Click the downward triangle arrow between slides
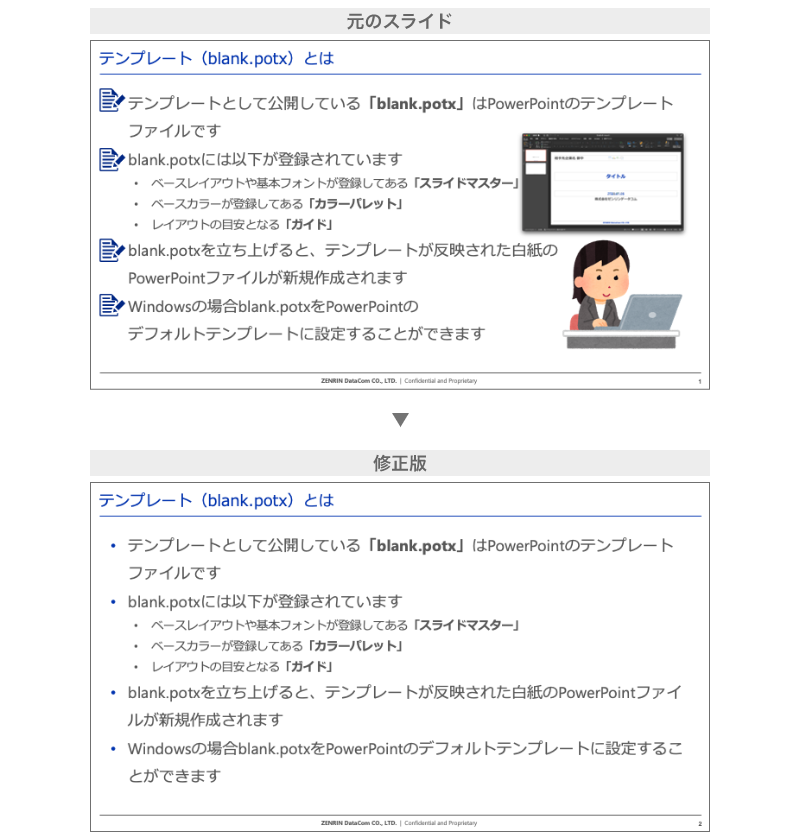 (400, 419)
